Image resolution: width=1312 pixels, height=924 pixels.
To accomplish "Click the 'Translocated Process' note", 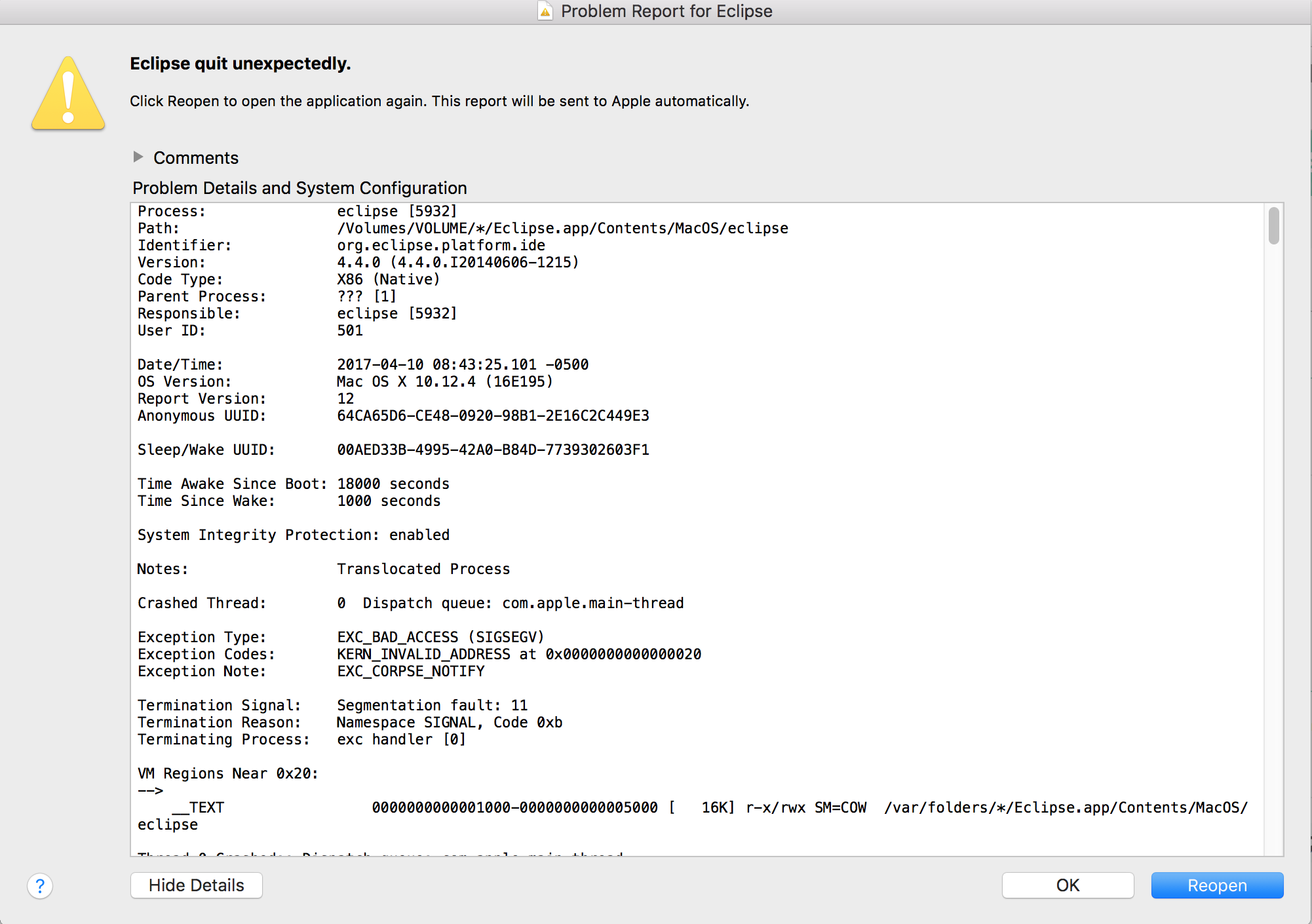I will [x=423, y=569].
